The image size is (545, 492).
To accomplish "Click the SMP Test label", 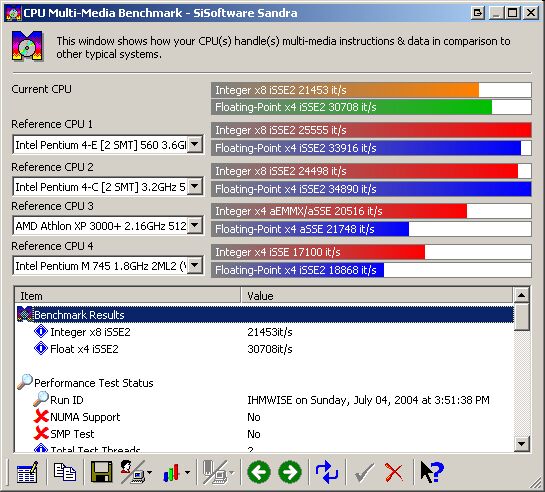I will pos(72,434).
